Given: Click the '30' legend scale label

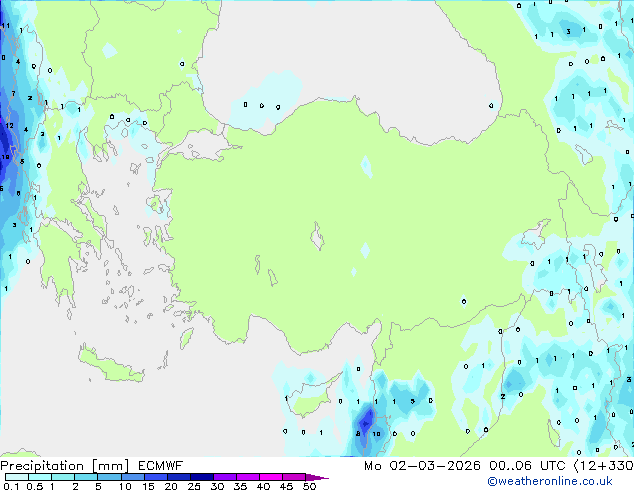Looking at the screenshot, I should pyautogui.click(x=217, y=486).
